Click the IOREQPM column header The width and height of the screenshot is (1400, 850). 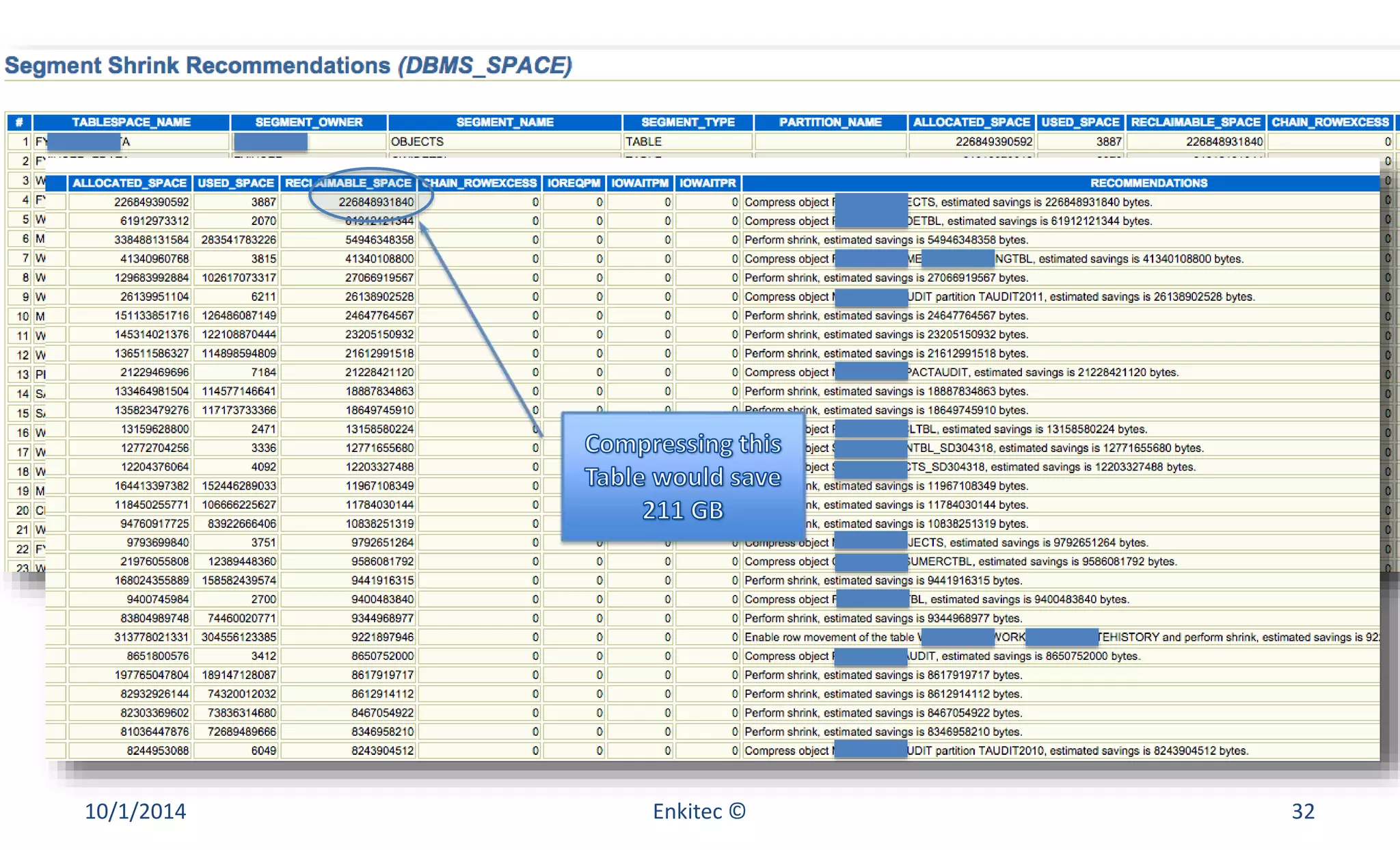[x=574, y=183]
